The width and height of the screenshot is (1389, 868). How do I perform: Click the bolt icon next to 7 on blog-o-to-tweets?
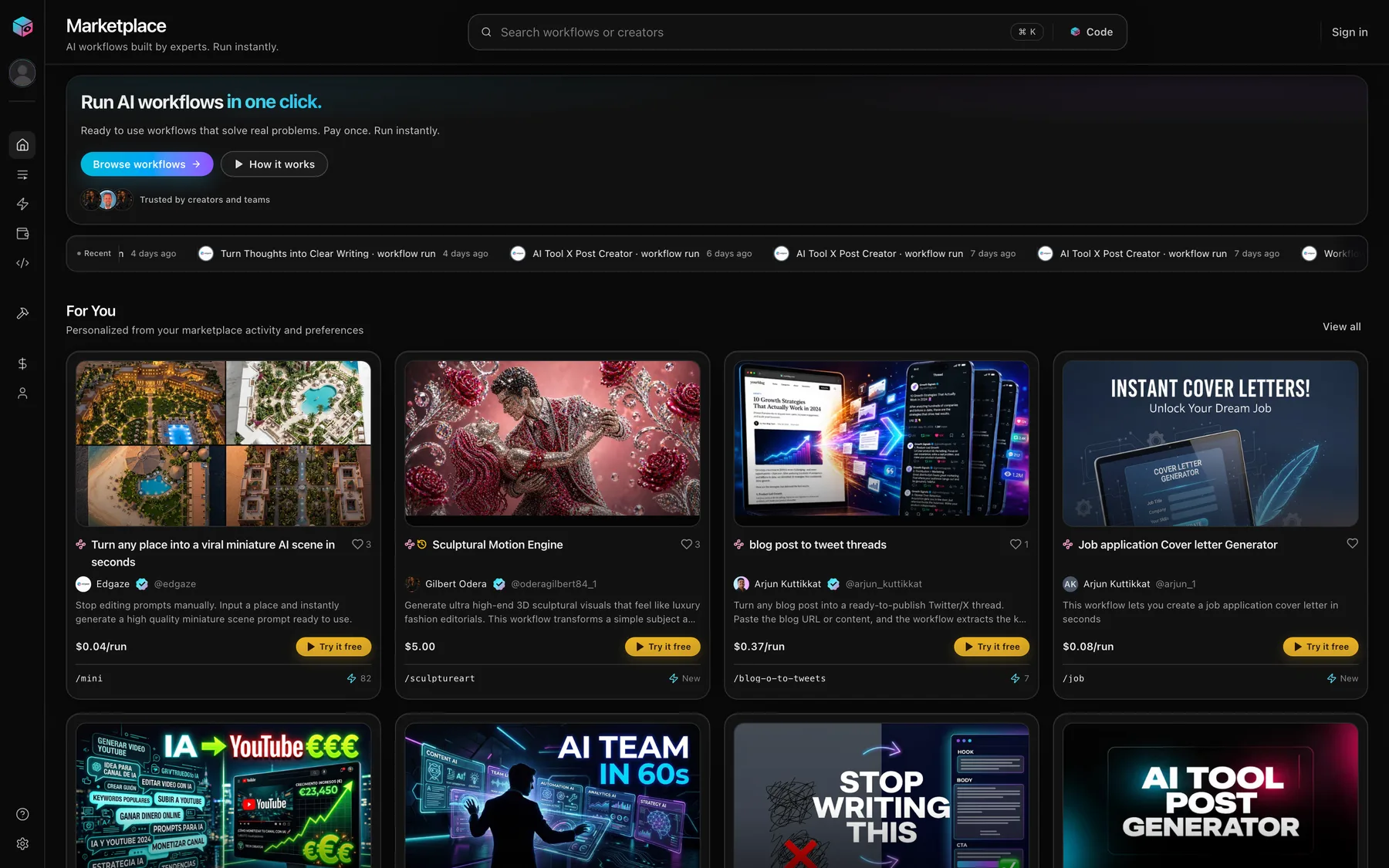[1016, 678]
